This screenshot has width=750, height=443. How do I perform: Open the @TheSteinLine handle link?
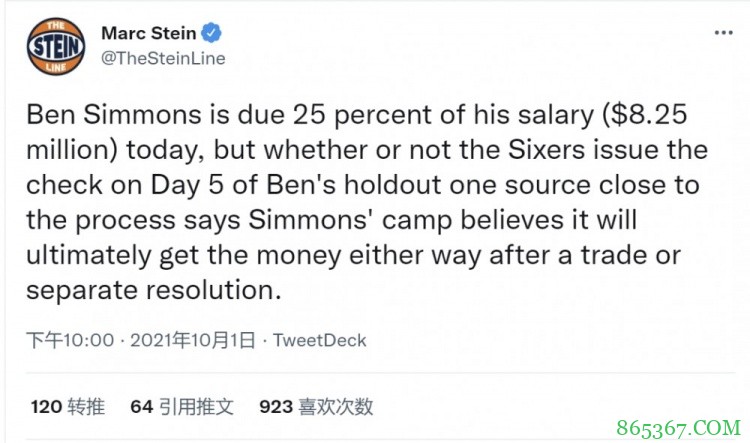click(163, 58)
